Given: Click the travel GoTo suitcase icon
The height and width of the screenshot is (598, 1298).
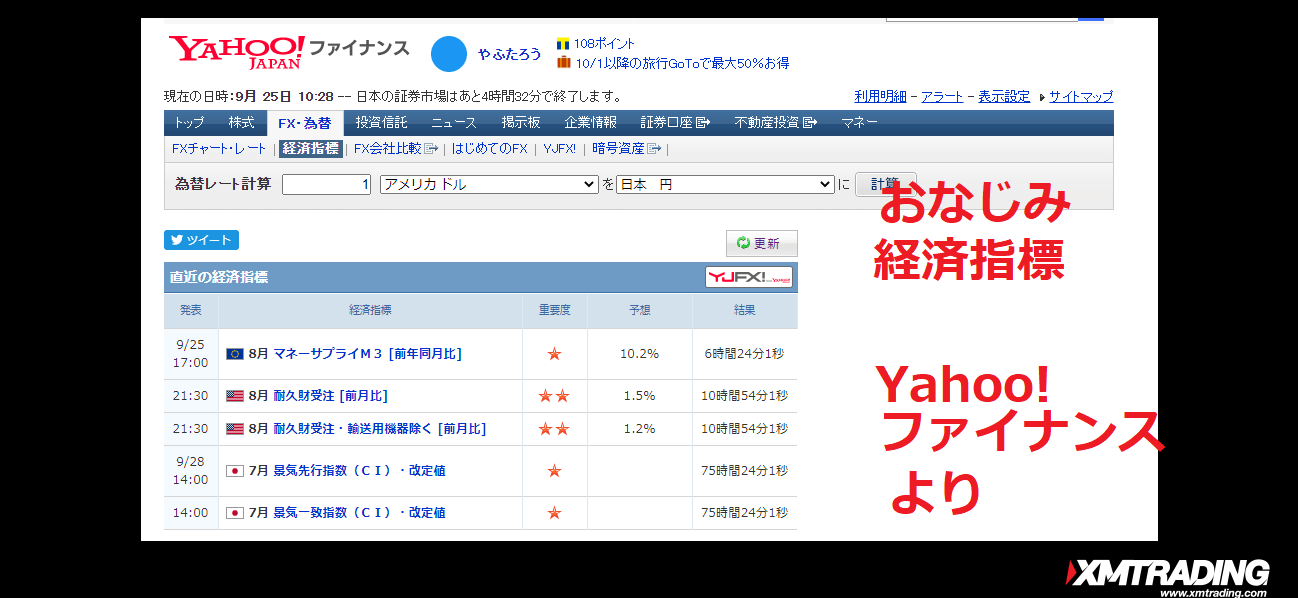Looking at the screenshot, I should click(563, 63).
